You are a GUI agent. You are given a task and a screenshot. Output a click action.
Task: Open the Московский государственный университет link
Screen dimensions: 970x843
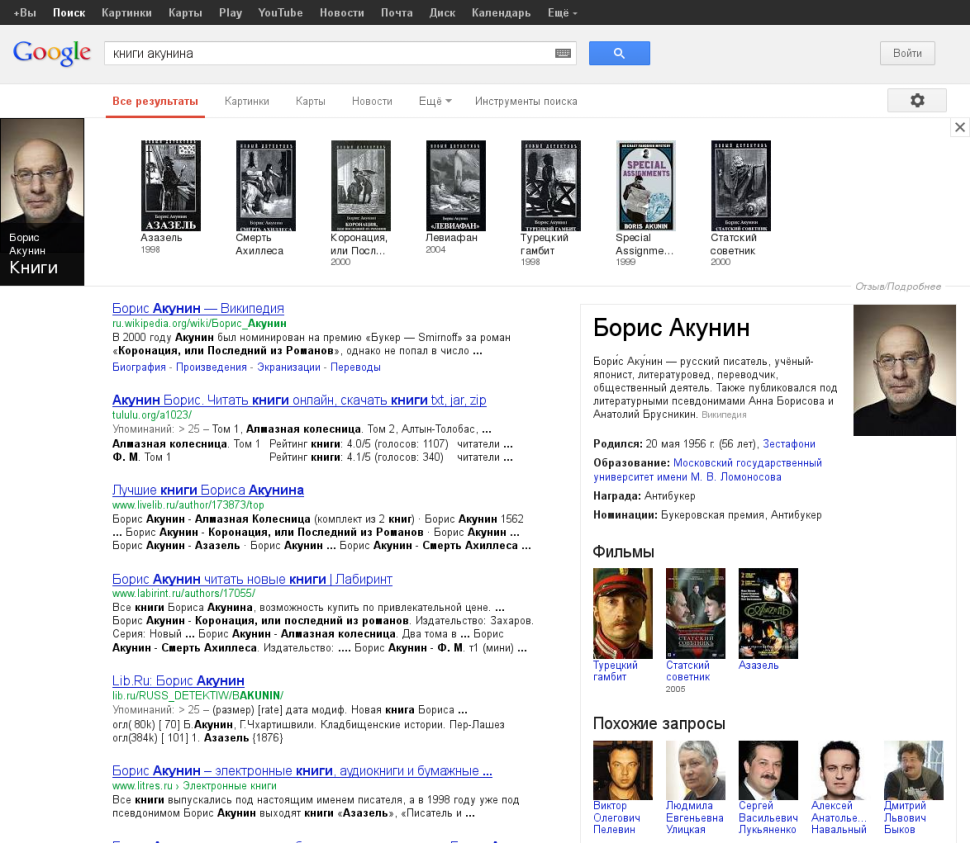tap(708, 469)
